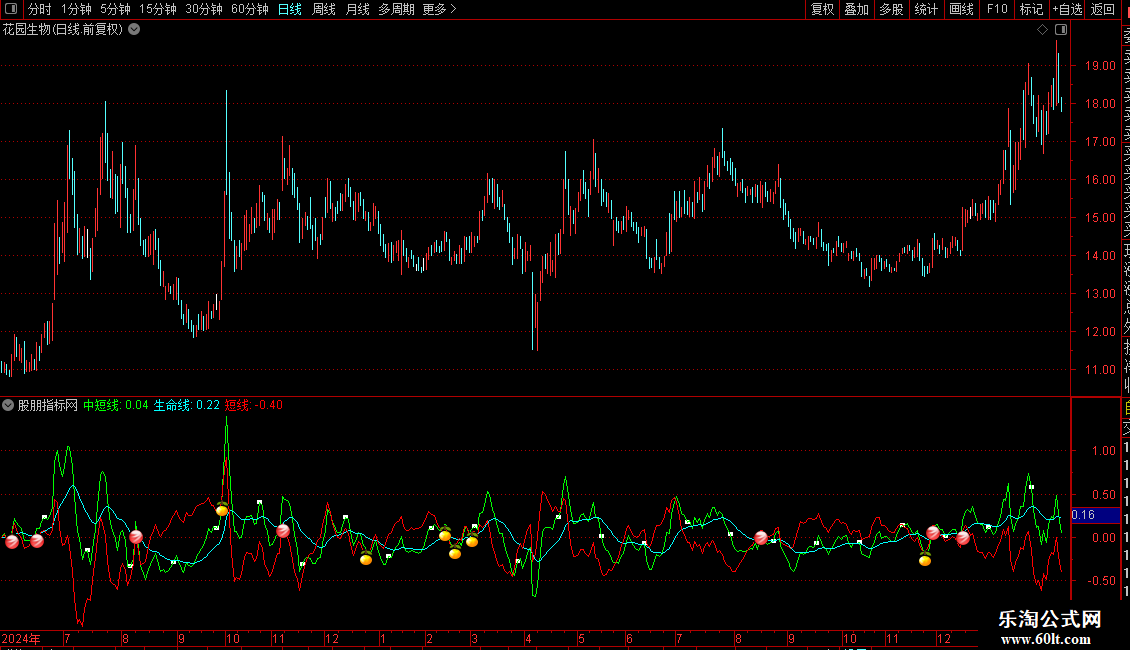
Task: Click the 复权 adjustment button
Action: tap(822, 9)
